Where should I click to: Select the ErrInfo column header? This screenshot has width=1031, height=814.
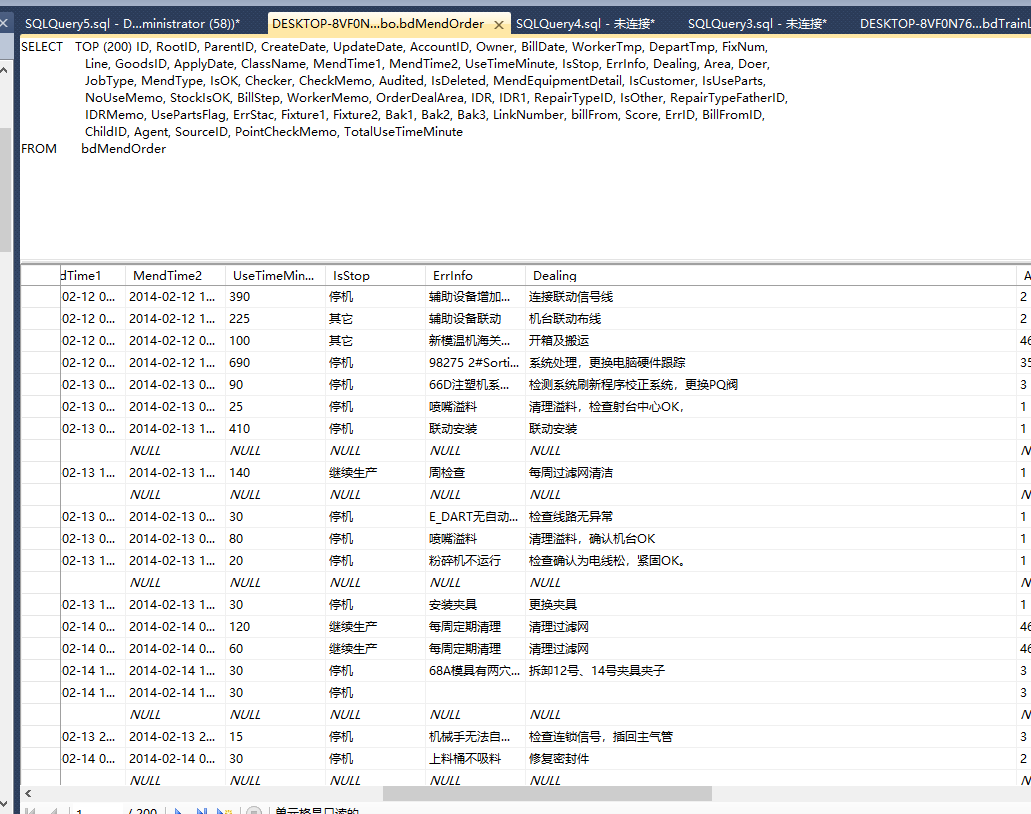click(475, 275)
